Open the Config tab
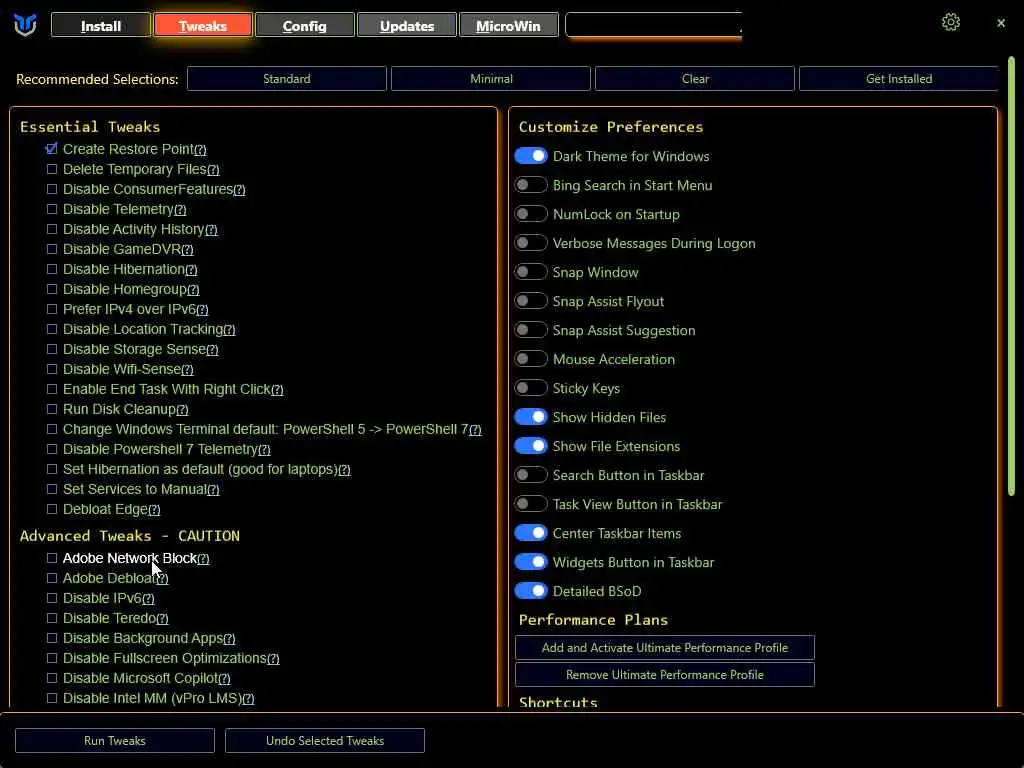The height and width of the screenshot is (768, 1024). point(304,25)
